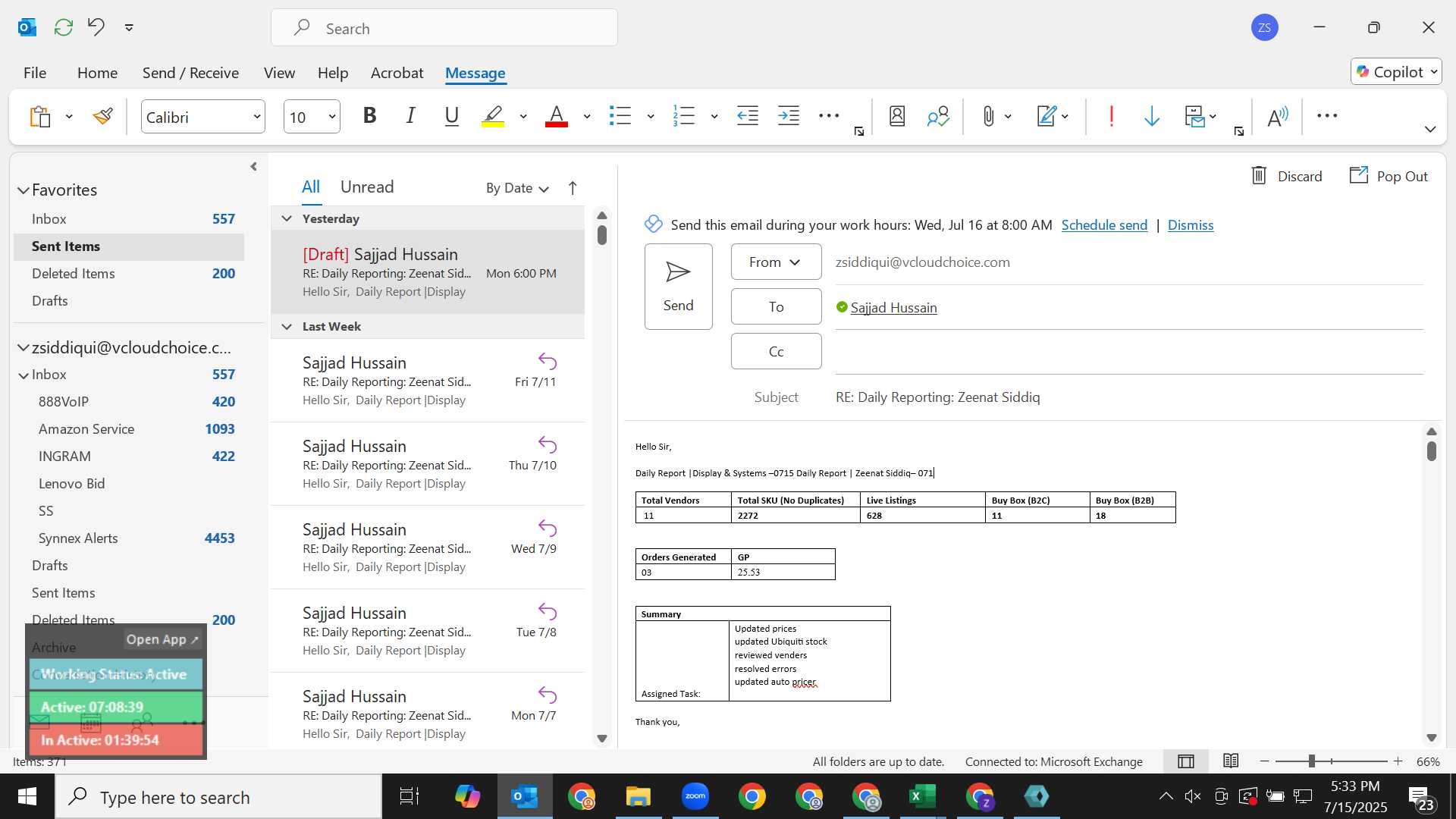Toggle numbered list
Screen dimensions: 1456x819
[684, 116]
